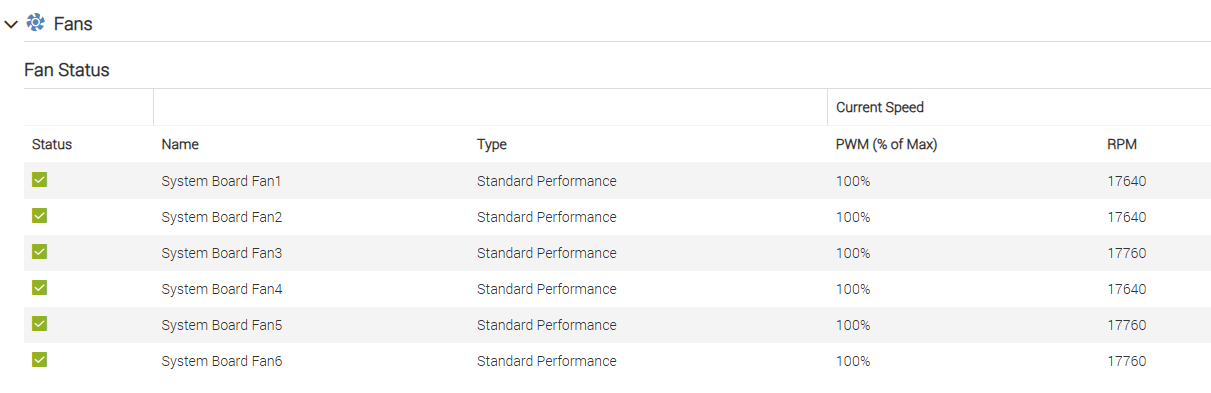Click the blue fan icon beside Fans
1211x393 pixels.
pos(36,22)
